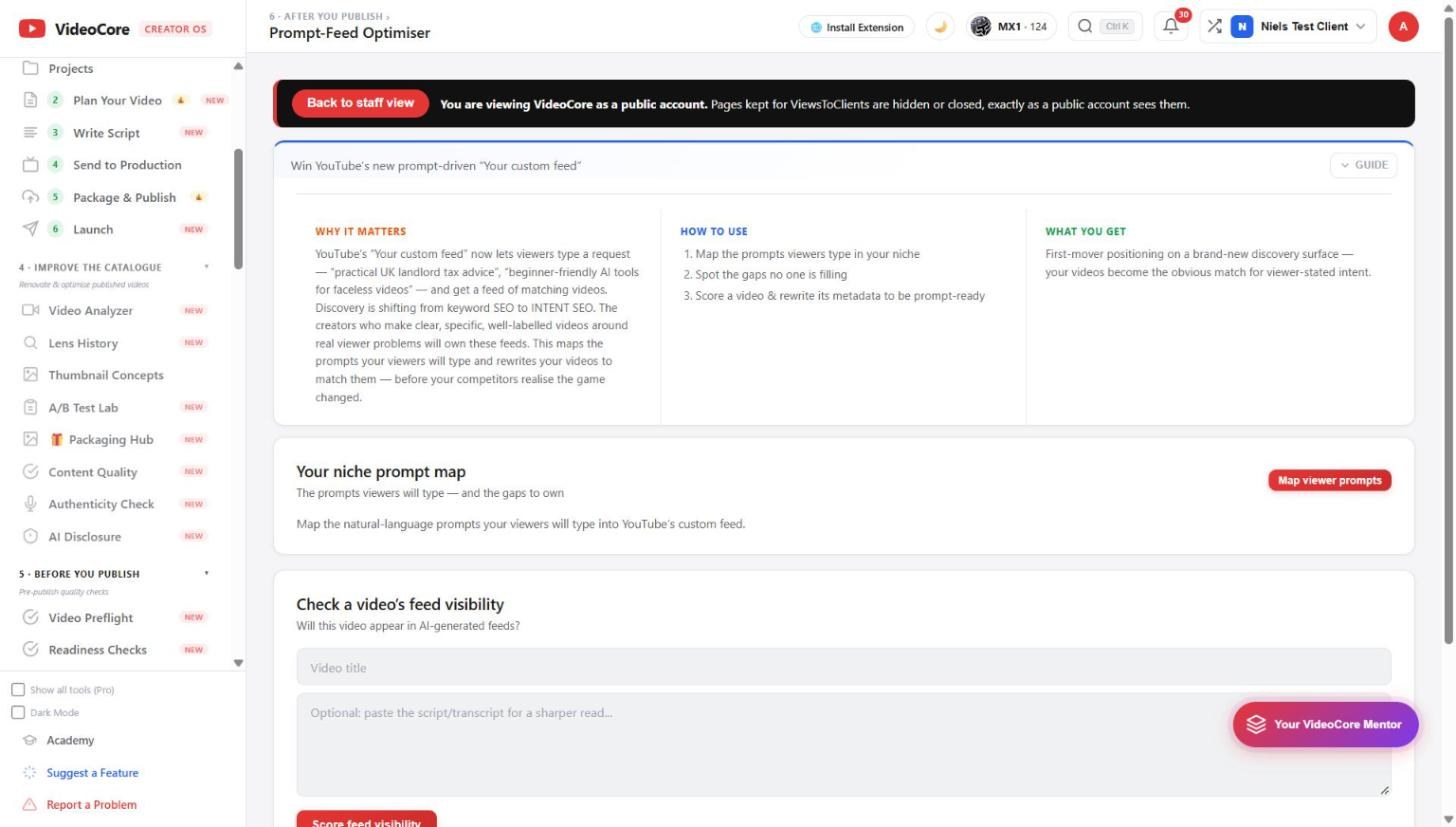Click the Thumbnail Concepts image icon

click(x=30, y=375)
